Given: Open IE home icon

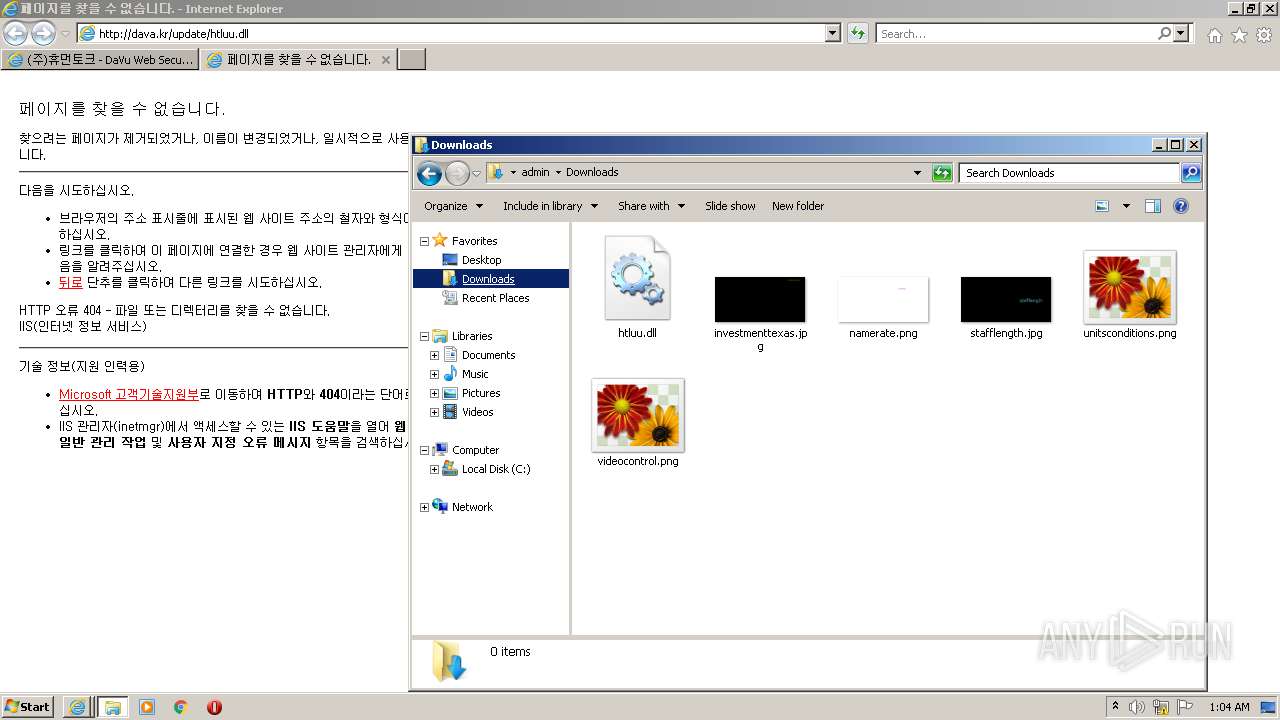Looking at the screenshot, I should [x=1214, y=35].
